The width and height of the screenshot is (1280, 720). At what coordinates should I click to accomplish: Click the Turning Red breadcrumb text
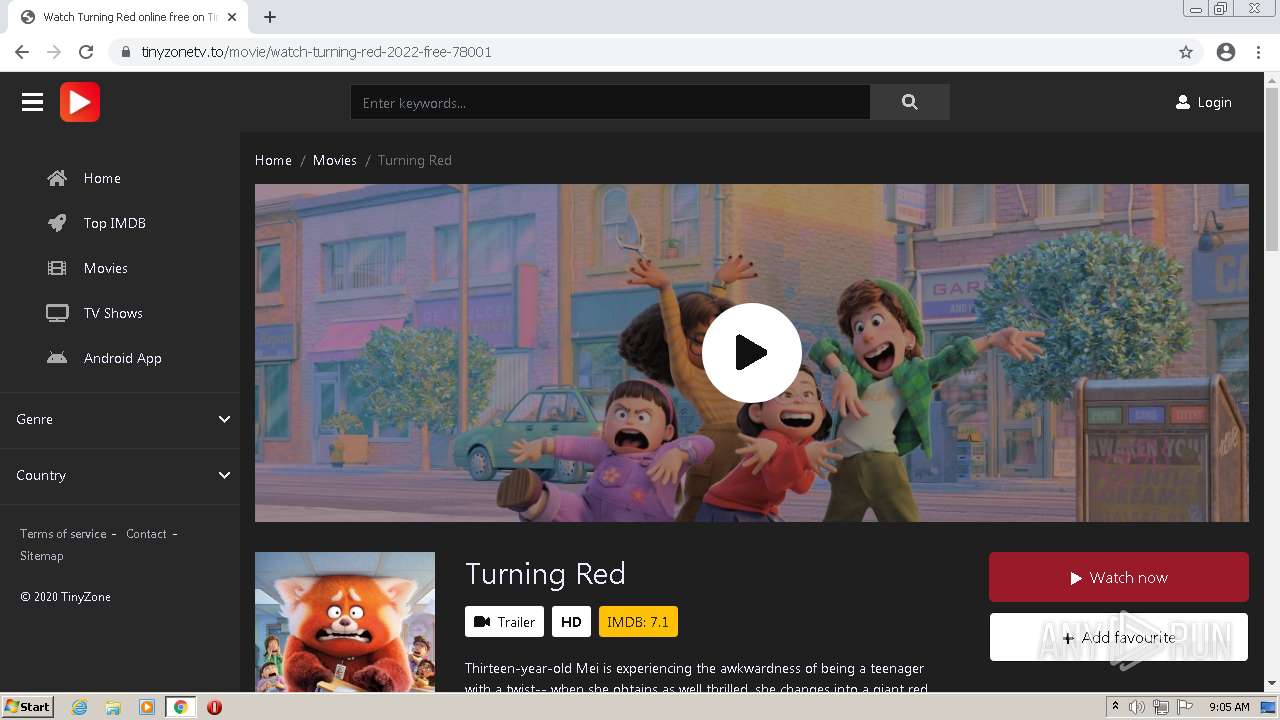click(415, 160)
